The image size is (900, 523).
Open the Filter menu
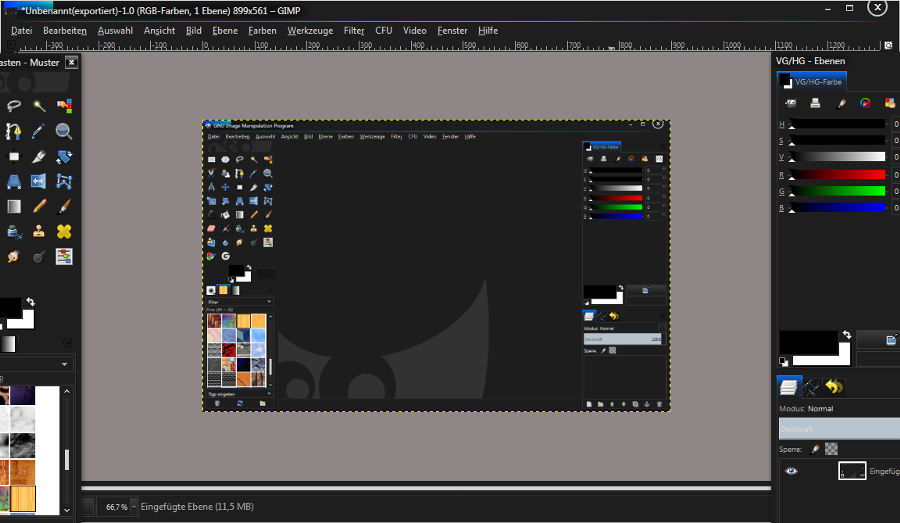pyautogui.click(x=354, y=31)
